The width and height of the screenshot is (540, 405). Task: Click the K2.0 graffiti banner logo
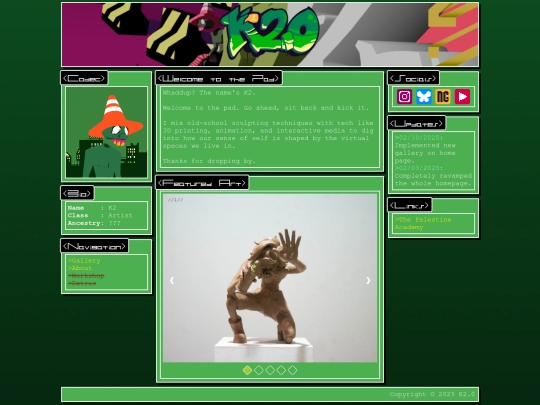click(x=271, y=32)
